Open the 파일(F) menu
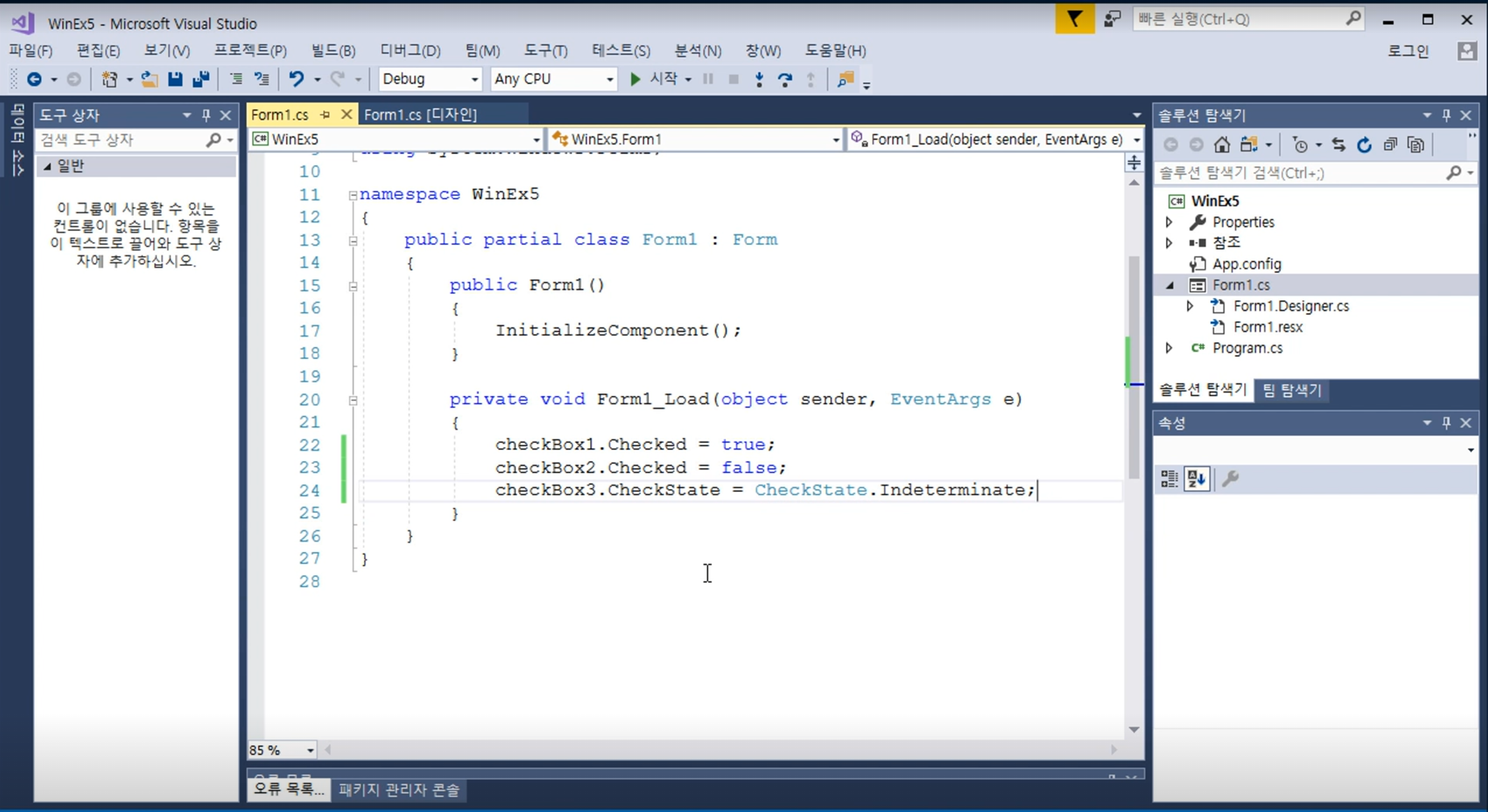 (31, 51)
